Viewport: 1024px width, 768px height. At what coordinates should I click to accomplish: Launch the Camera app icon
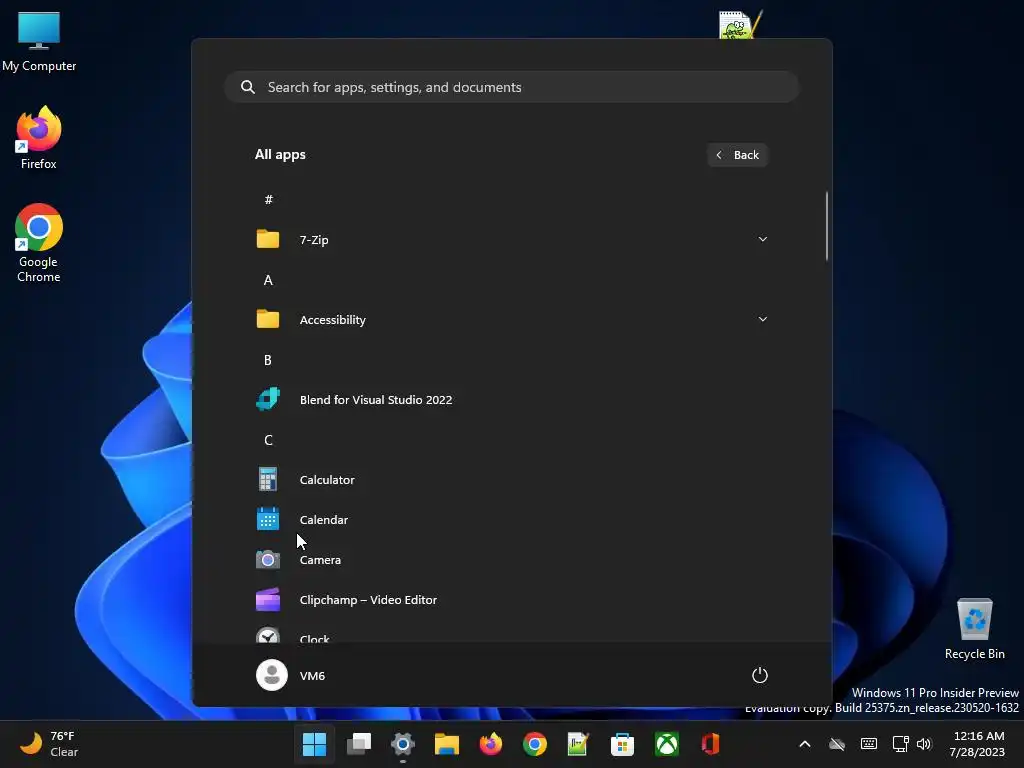click(268, 560)
